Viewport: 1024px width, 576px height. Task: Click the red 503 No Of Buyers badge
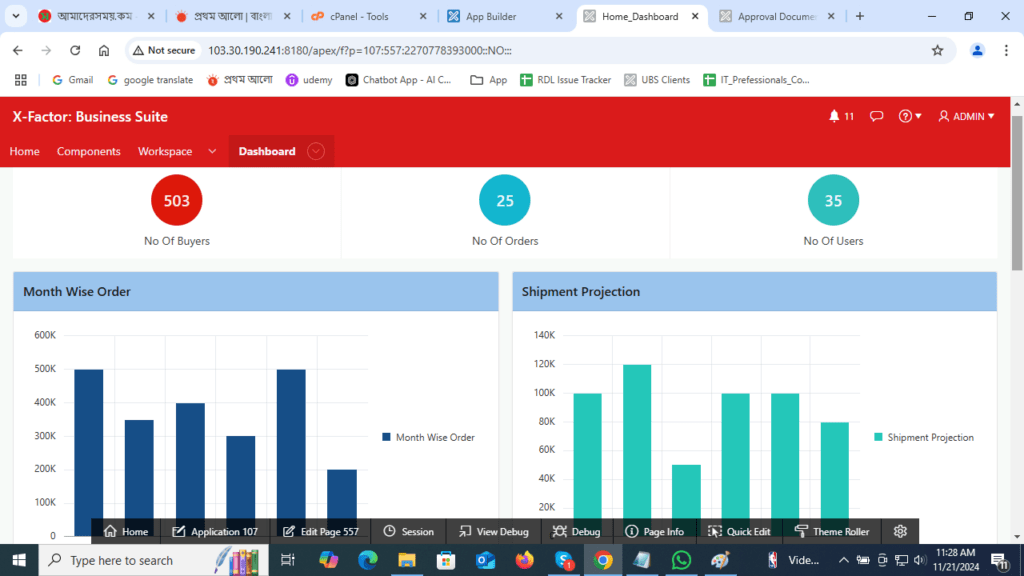pos(176,200)
